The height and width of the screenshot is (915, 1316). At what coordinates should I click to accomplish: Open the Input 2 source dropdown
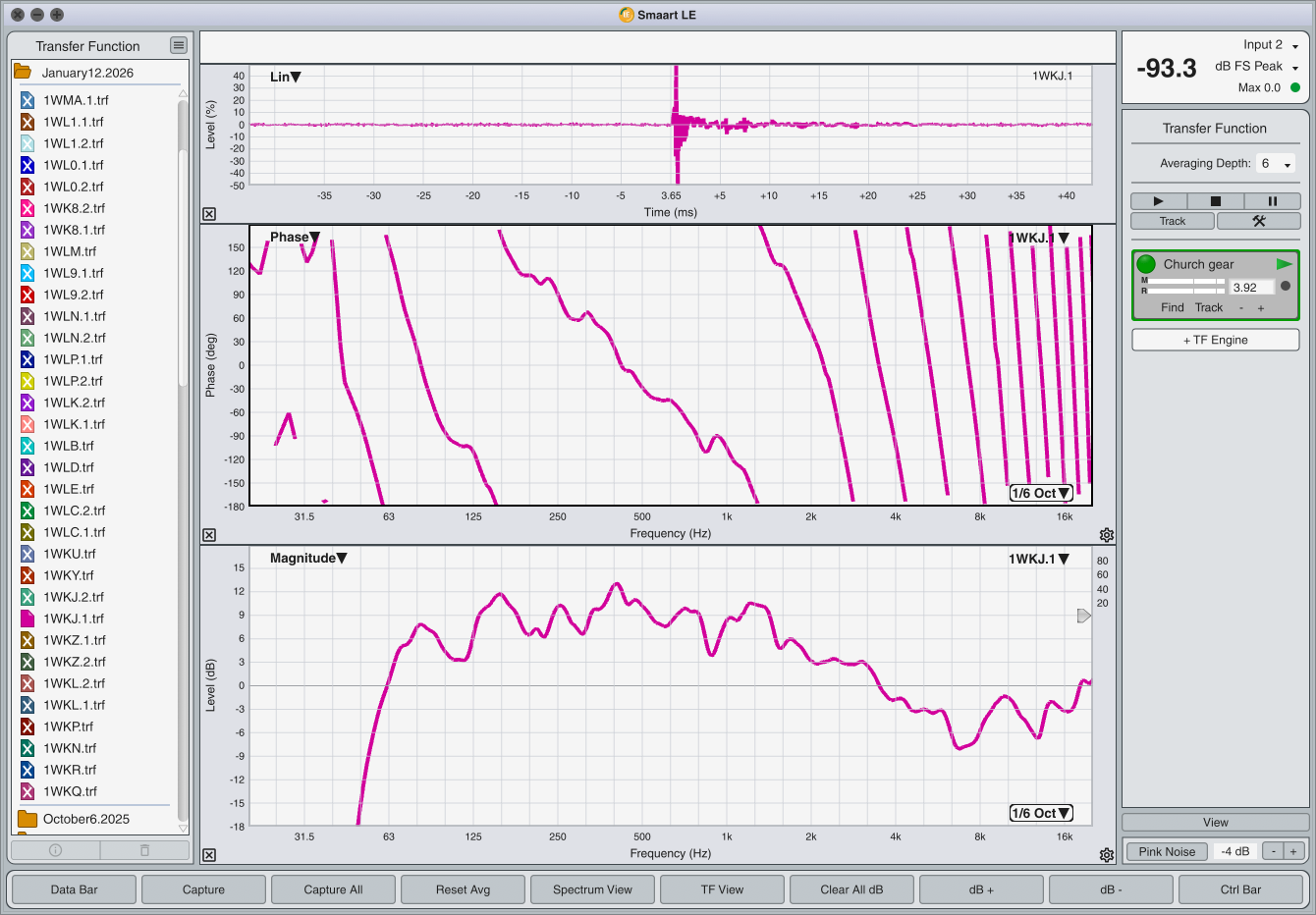(1271, 45)
